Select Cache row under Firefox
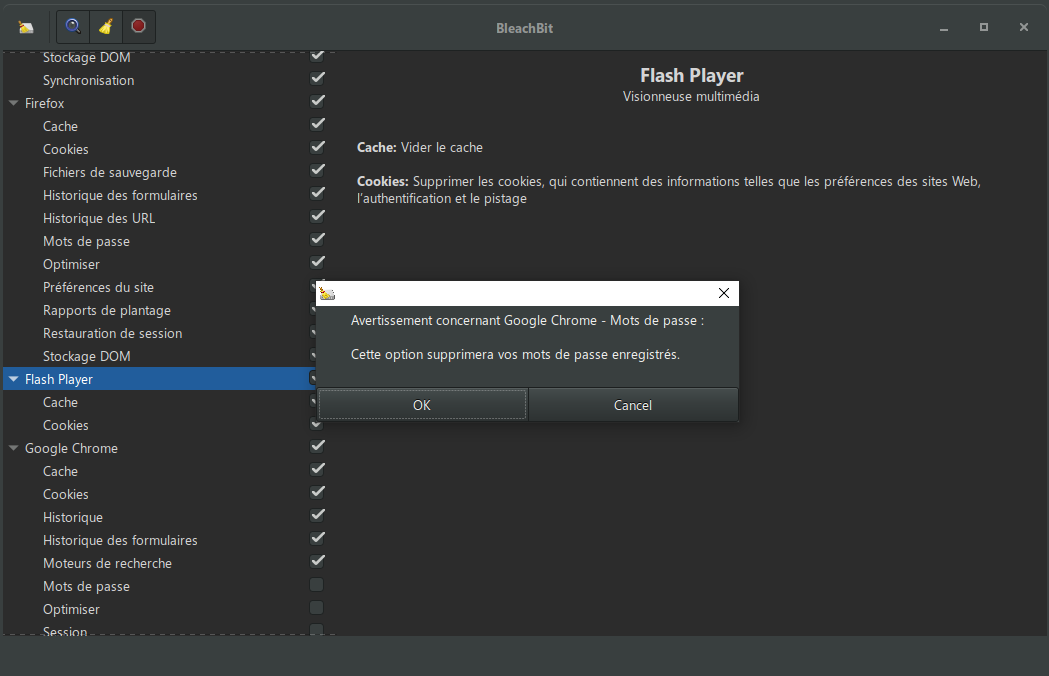Screen dimensions: 1049x676 pyautogui.click(x=60, y=126)
